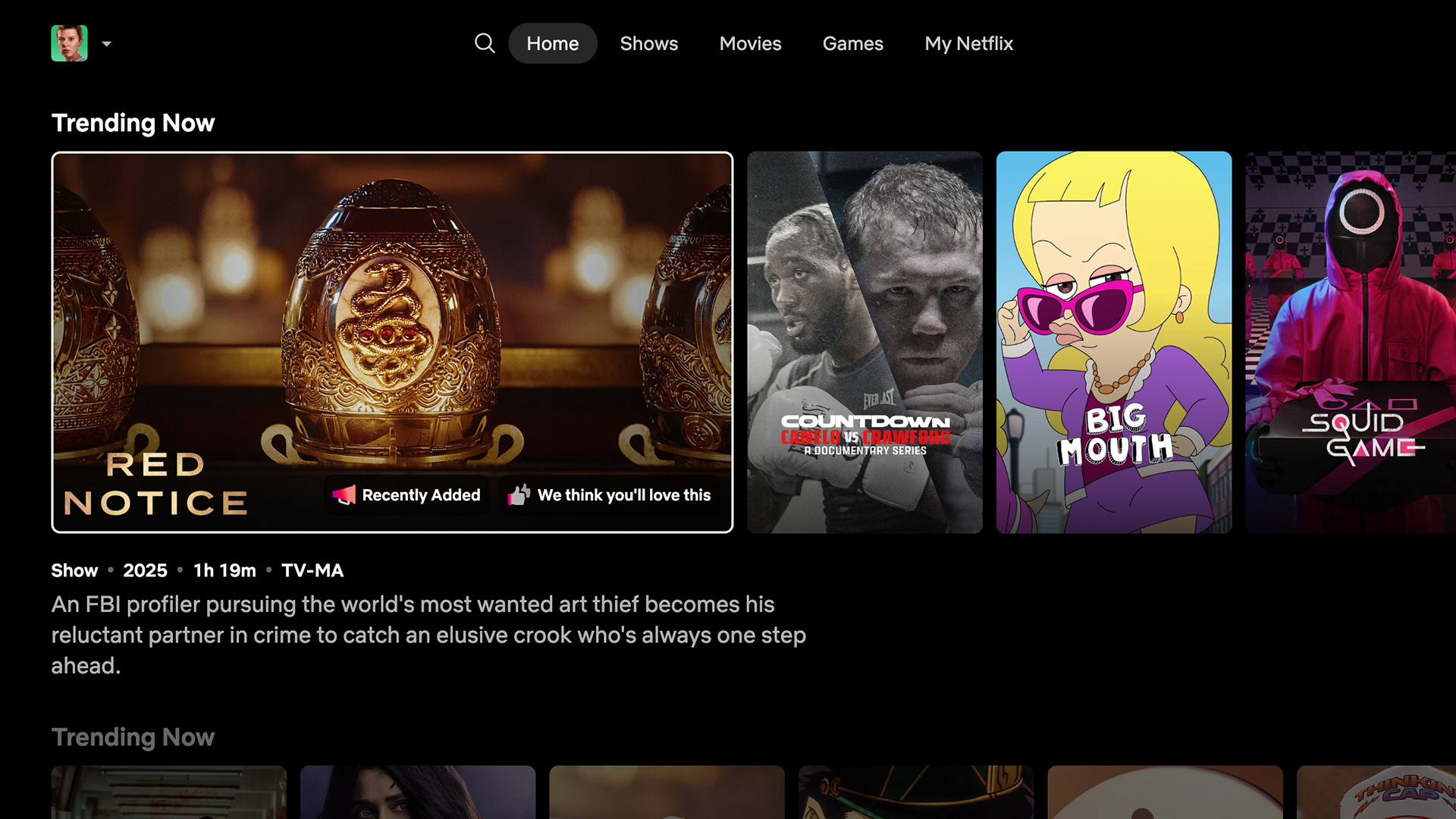Click the thumbs-up recommendation icon
This screenshot has width=1456, height=819.
pos(519,495)
